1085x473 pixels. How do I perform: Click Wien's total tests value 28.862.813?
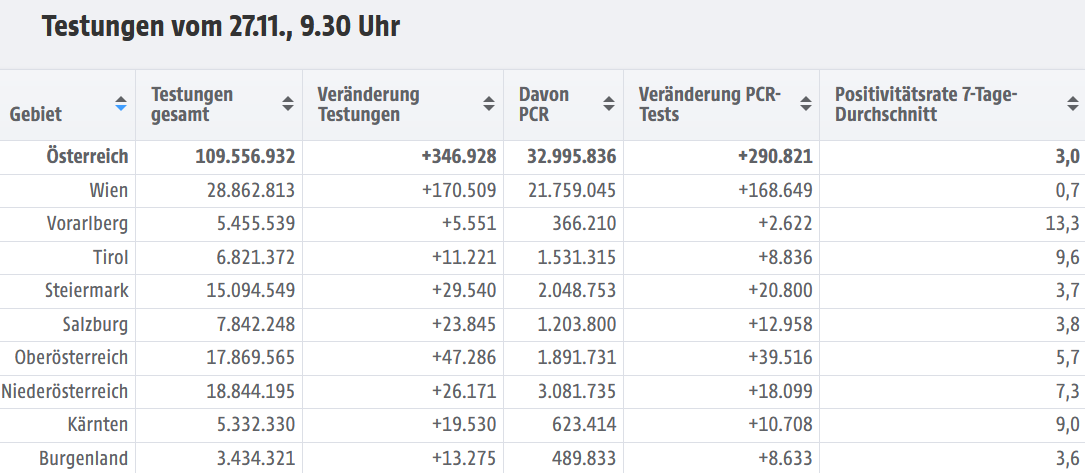tap(250, 190)
